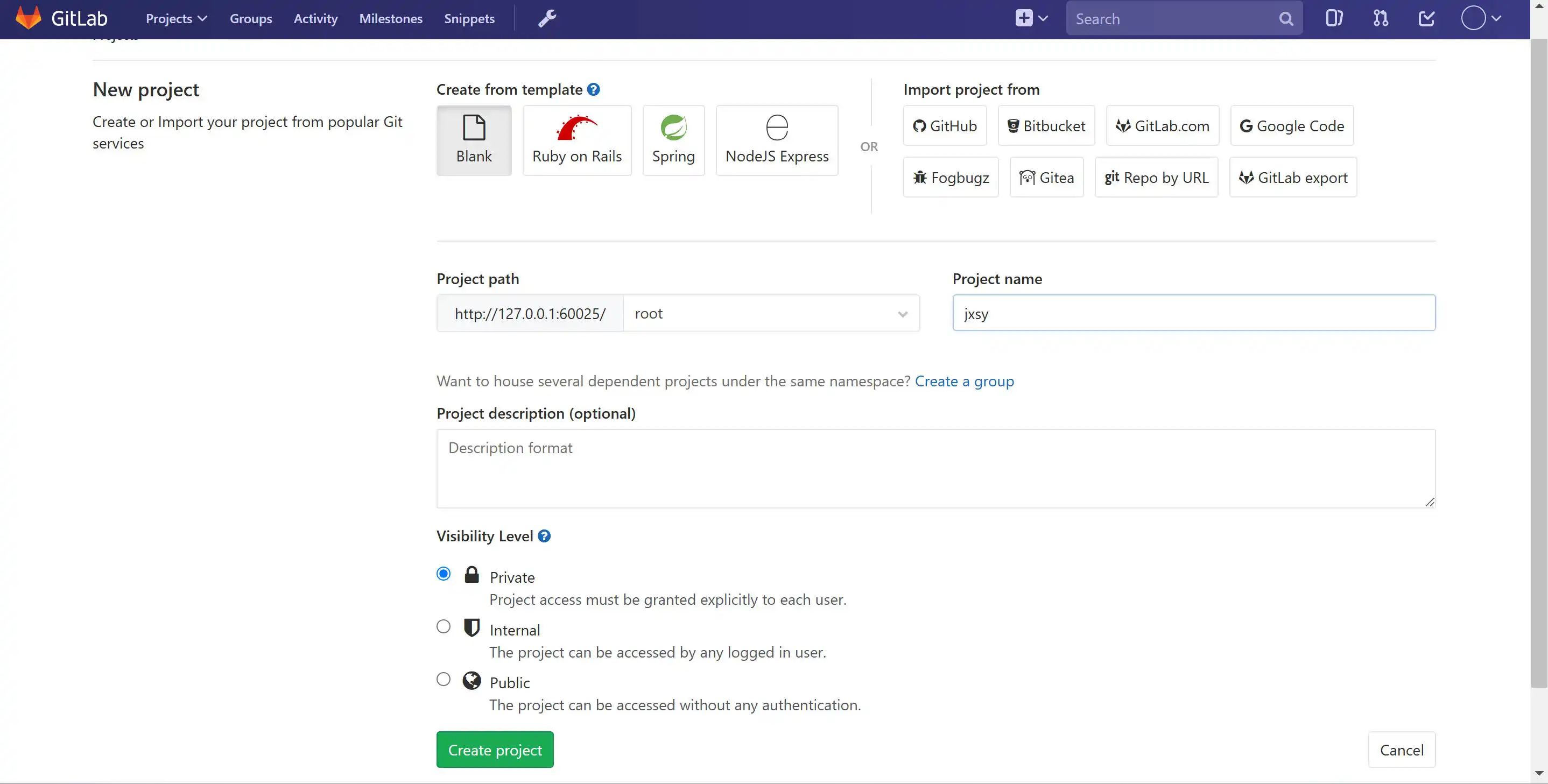The image size is (1548, 784).
Task: Click the Project description text area
Action: click(x=935, y=468)
